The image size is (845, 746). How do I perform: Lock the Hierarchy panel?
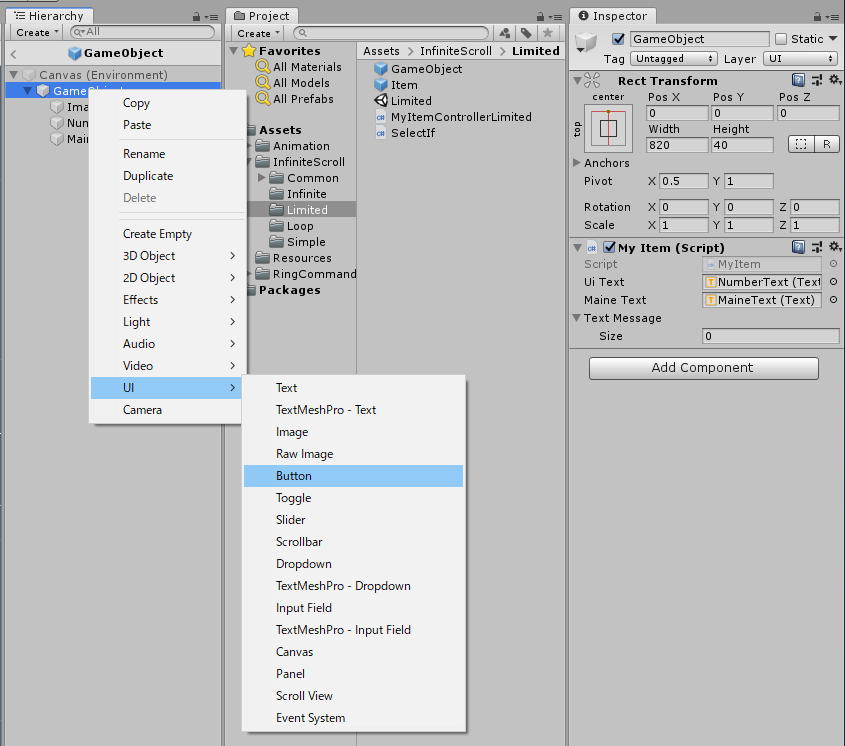[x=196, y=17]
